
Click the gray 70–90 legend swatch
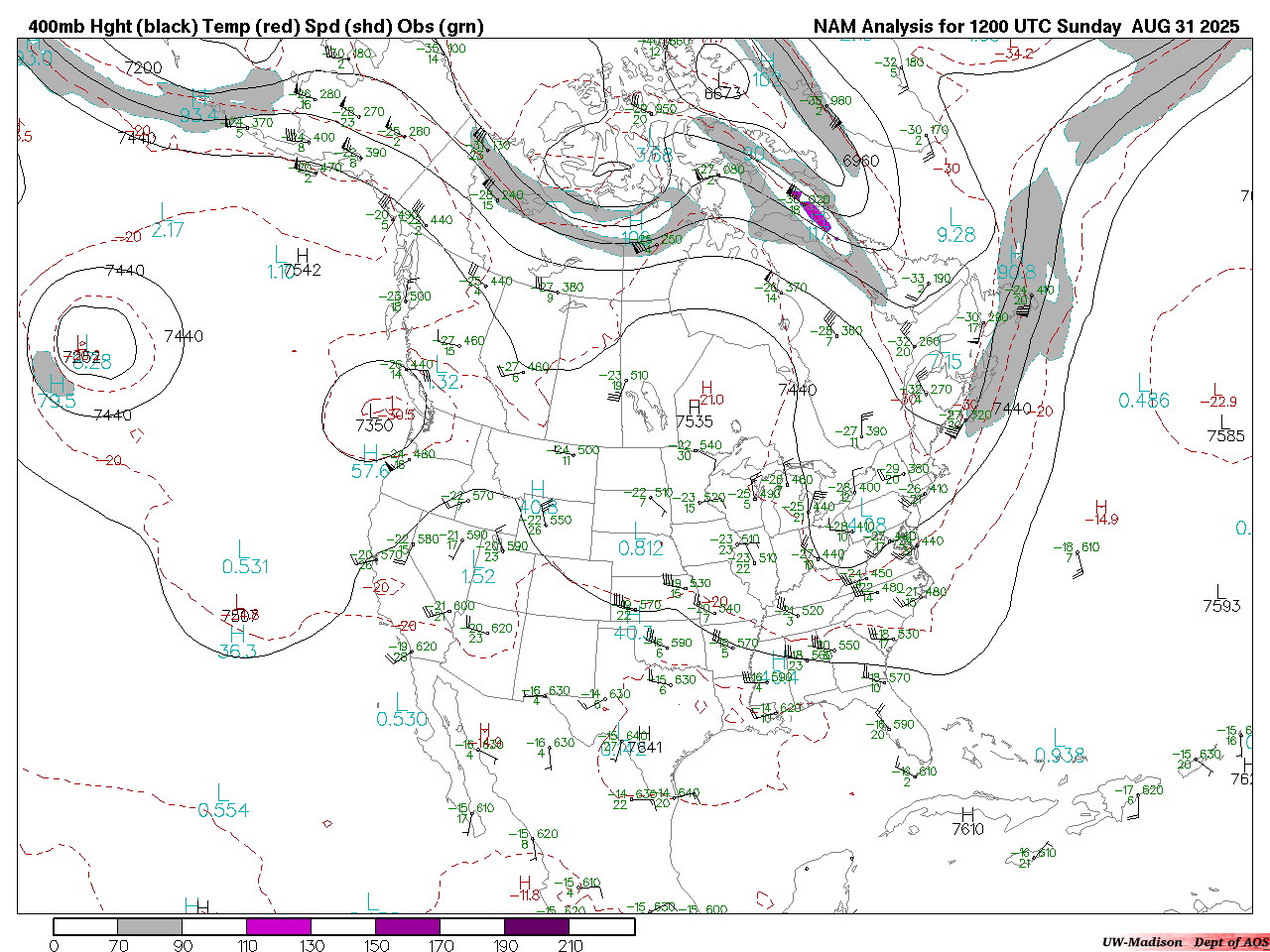pyautogui.click(x=150, y=926)
